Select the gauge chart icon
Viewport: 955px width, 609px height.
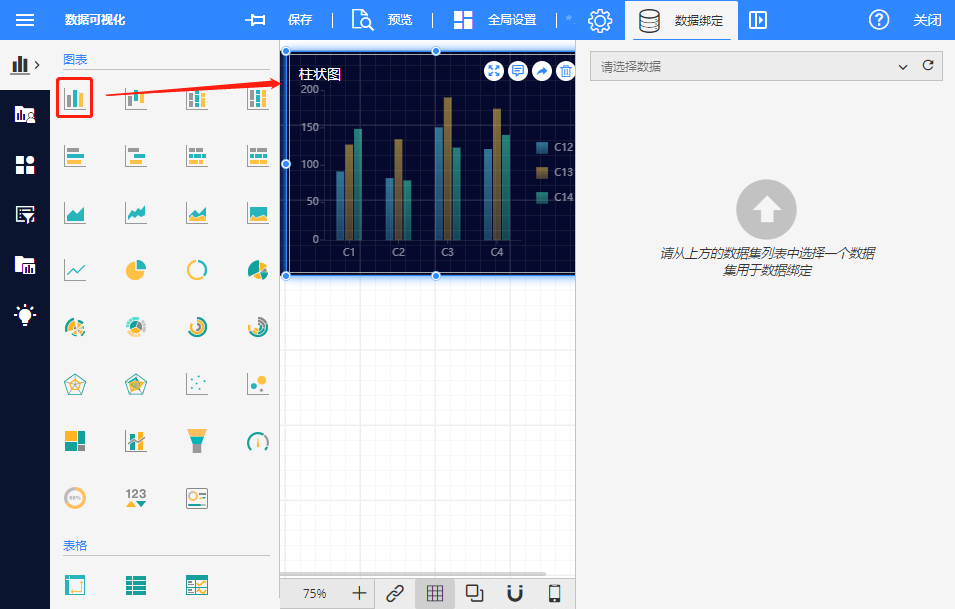(257, 440)
